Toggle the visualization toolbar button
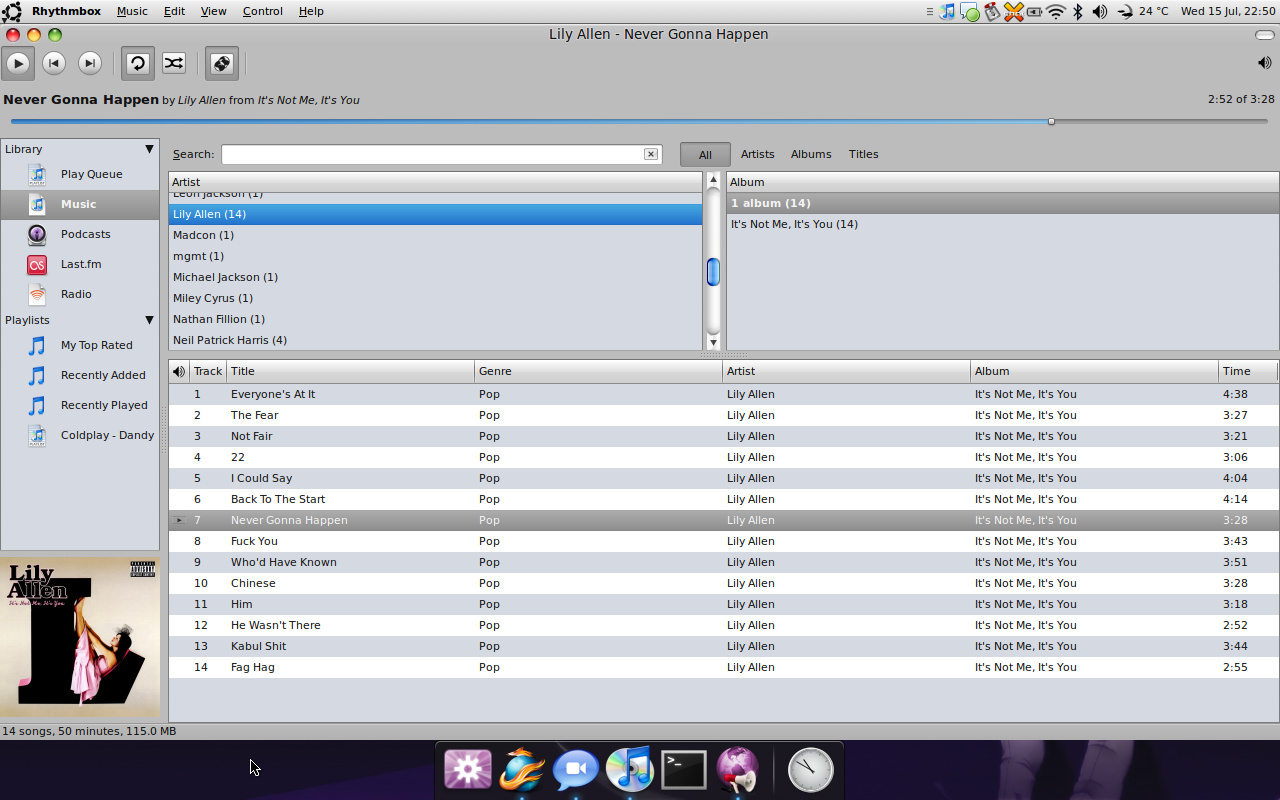1280x800 pixels. [x=222, y=63]
